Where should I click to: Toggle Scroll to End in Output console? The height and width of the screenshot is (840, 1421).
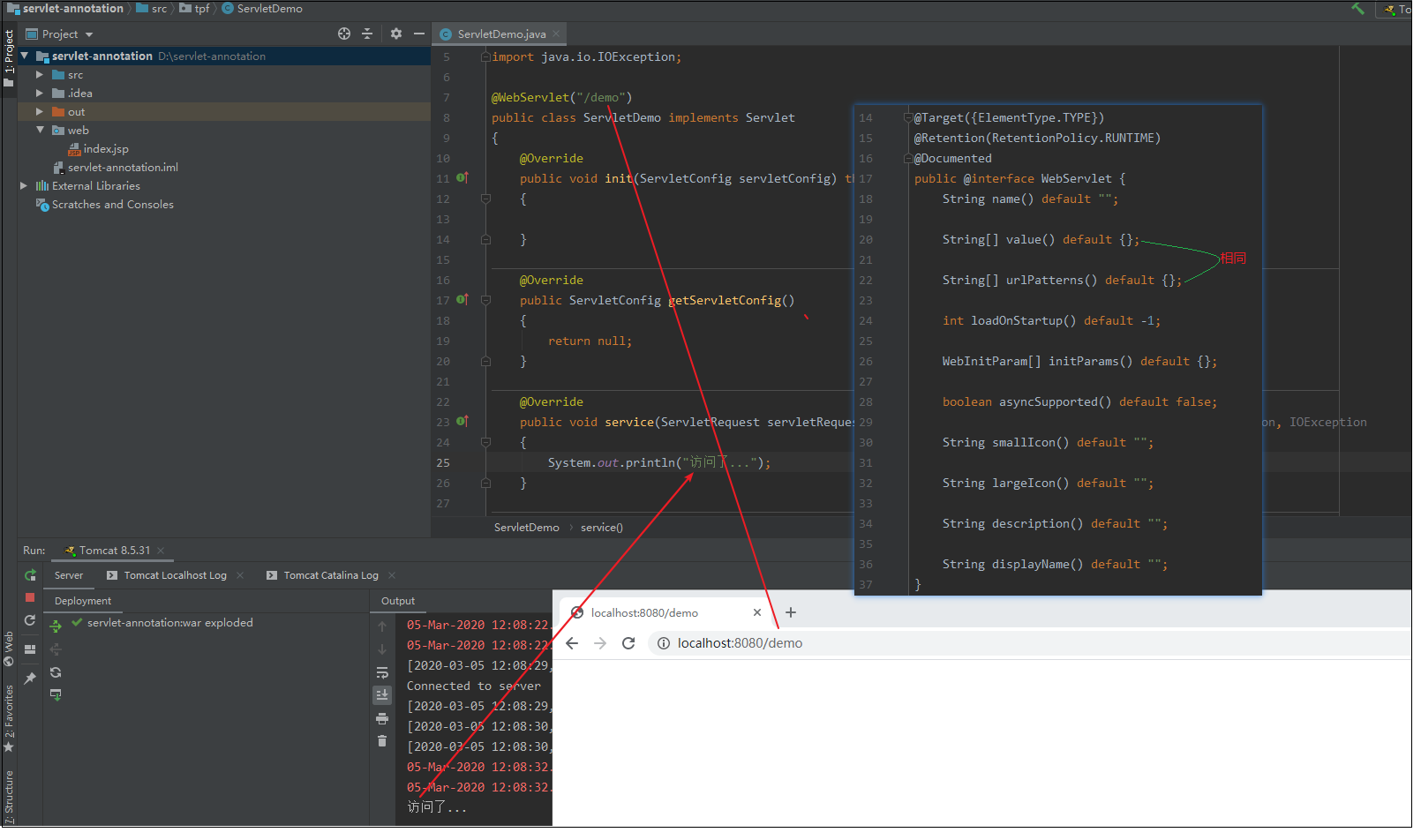[x=382, y=695]
